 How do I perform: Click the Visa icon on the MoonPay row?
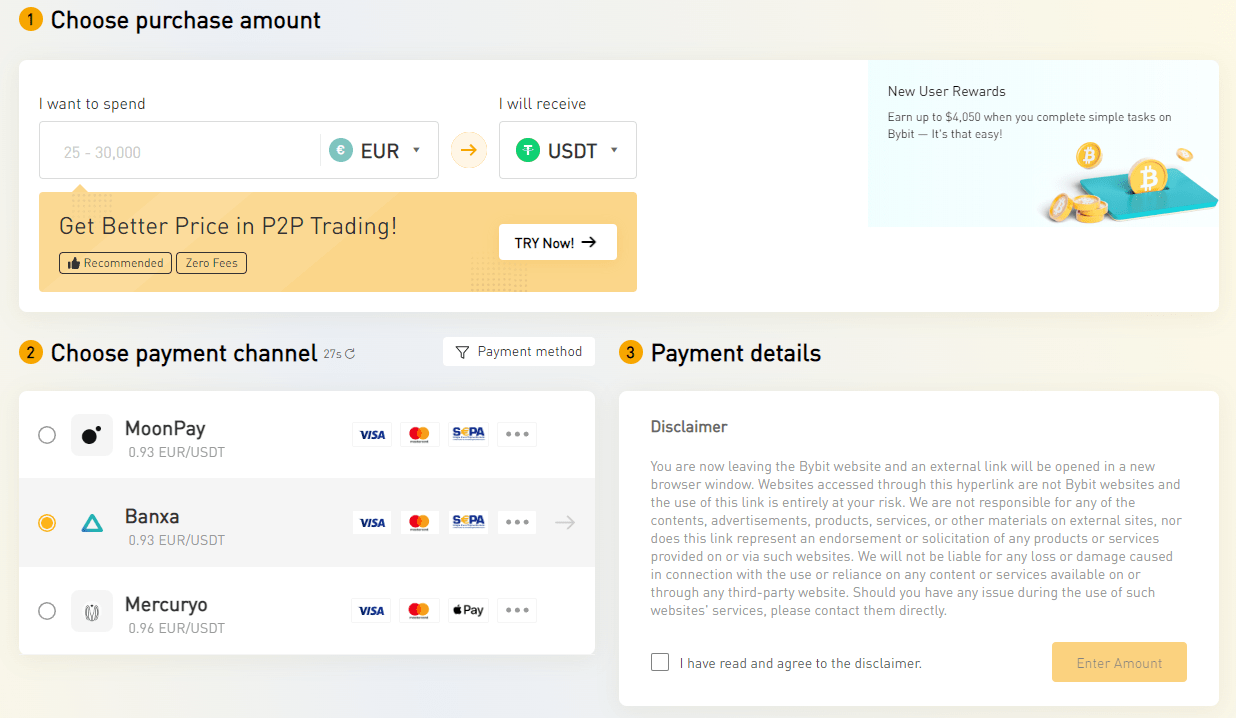coord(372,433)
